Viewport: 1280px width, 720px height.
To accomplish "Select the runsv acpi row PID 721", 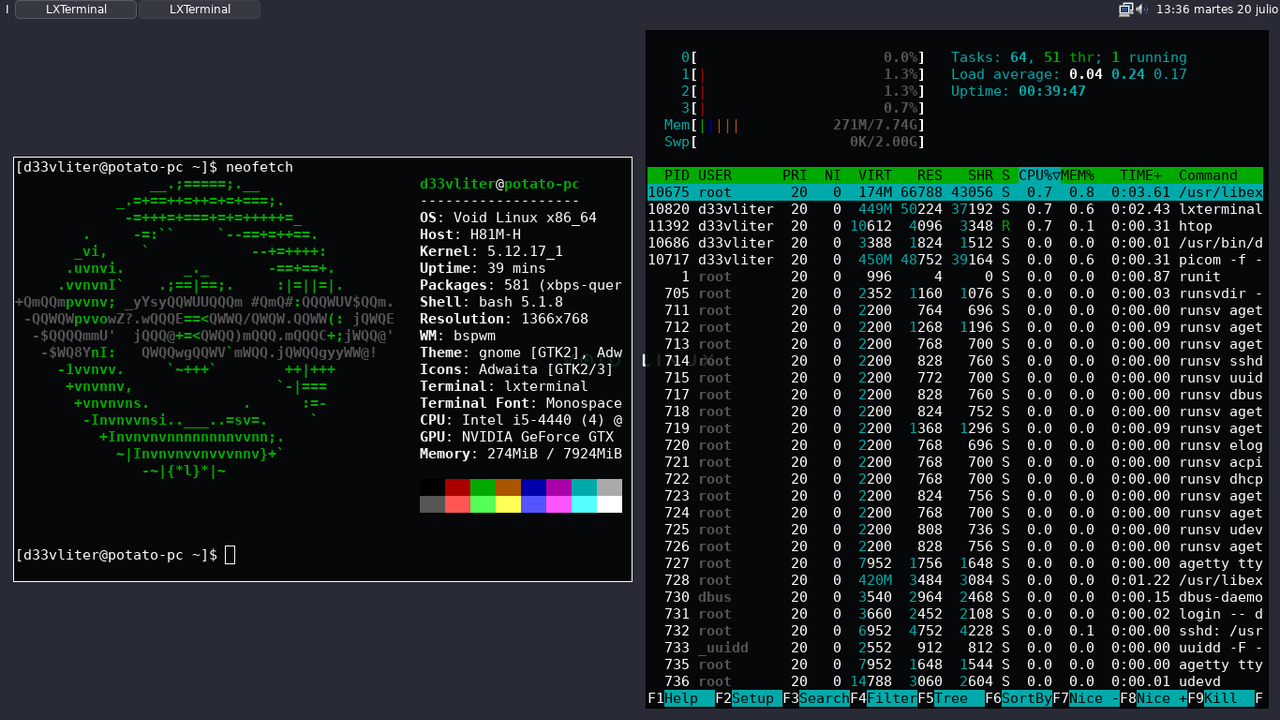I will tap(955, 462).
